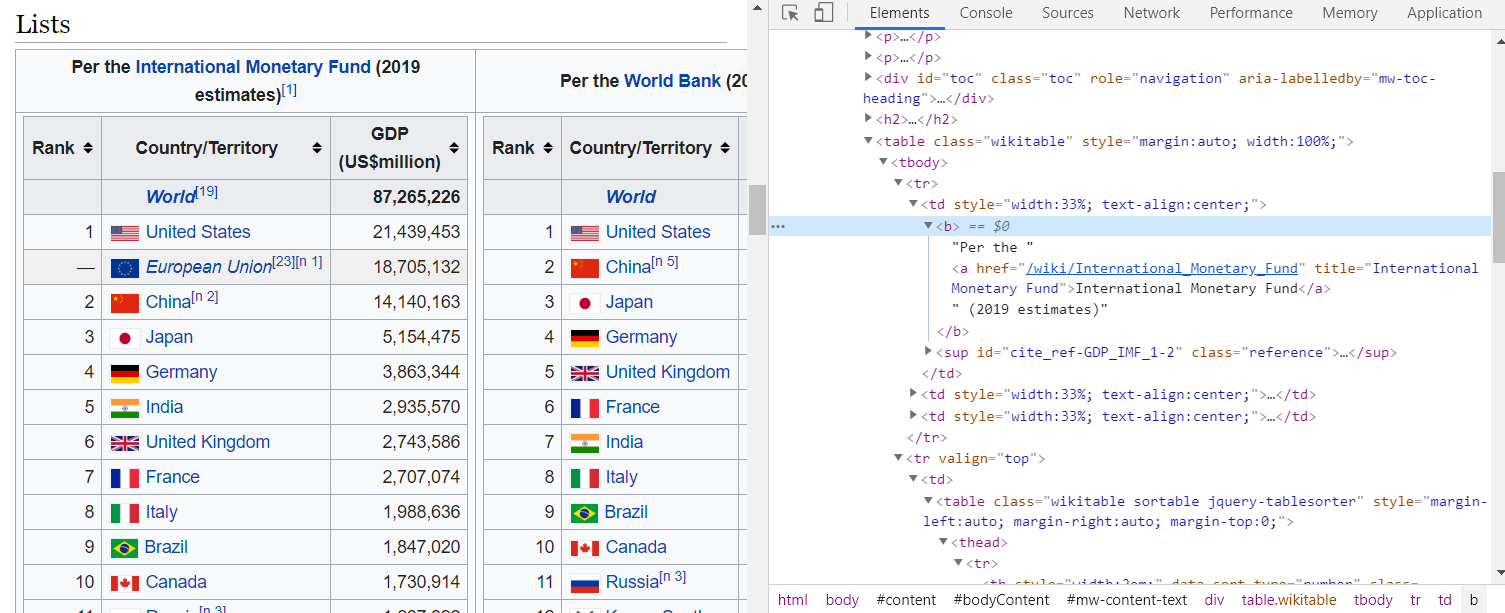
Task: Click United States flag in World Bank table
Action: click(585, 233)
